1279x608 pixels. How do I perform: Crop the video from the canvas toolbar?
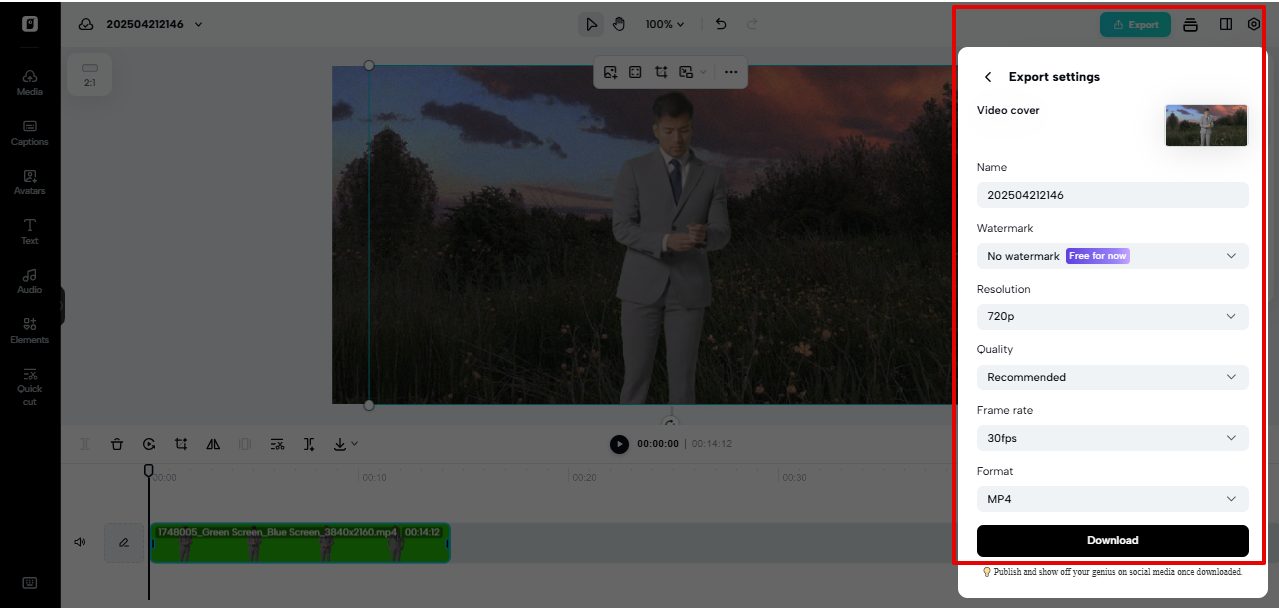click(x=660, y=72)
